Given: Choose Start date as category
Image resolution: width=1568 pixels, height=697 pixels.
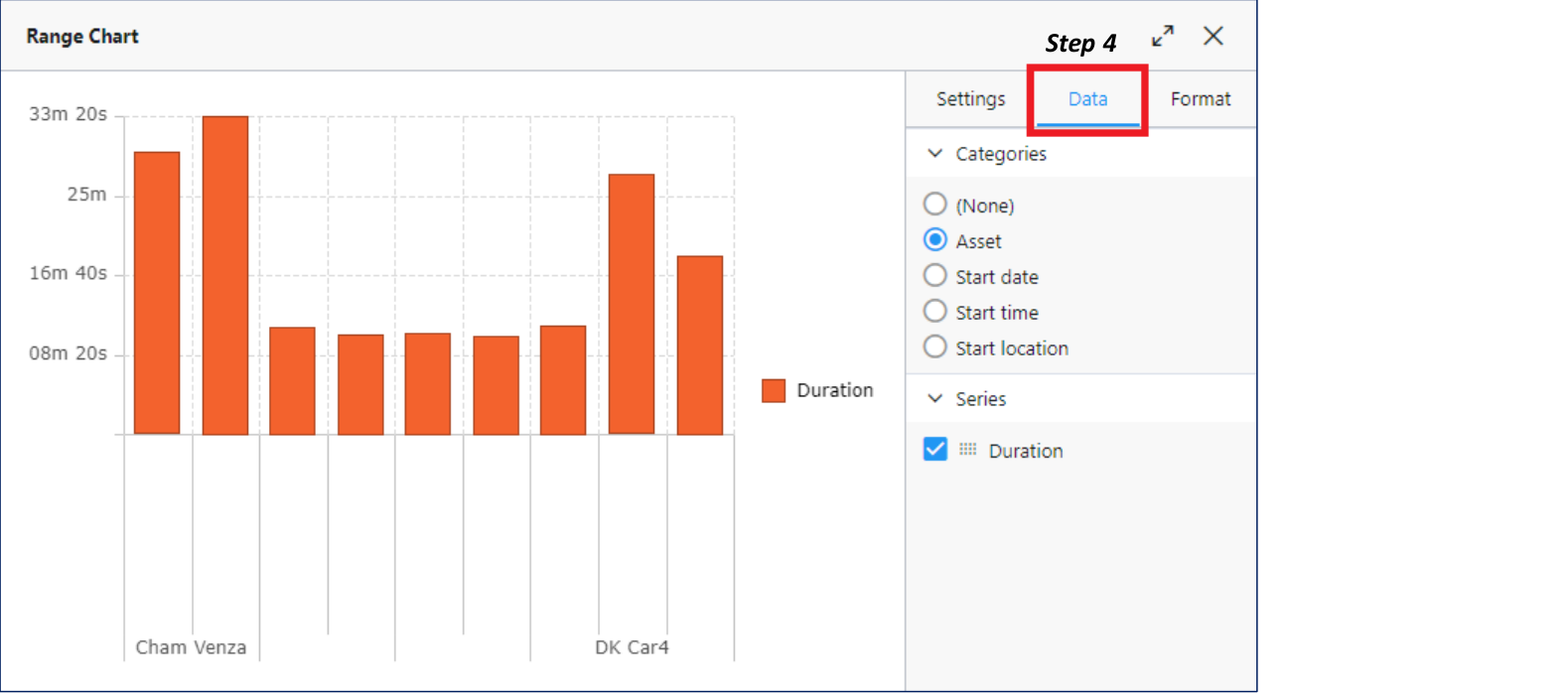Looking at the screenshot, I should [x=934, y=276].
